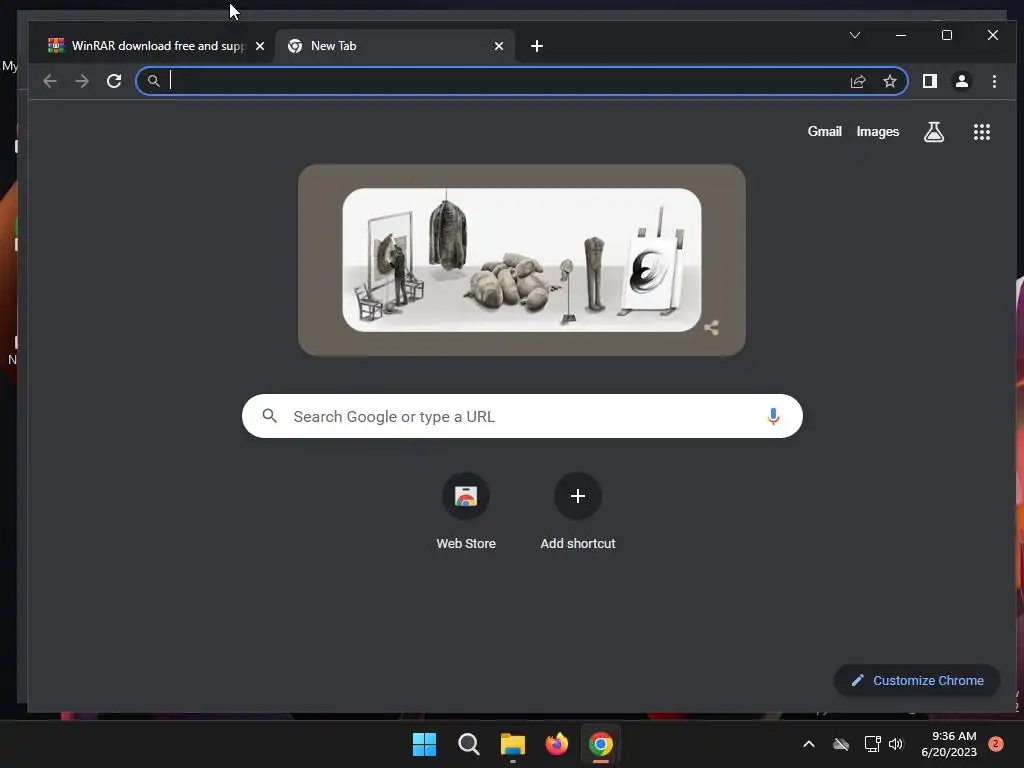
Task: Add a new shortcut tile
Action: pos(578,512)
